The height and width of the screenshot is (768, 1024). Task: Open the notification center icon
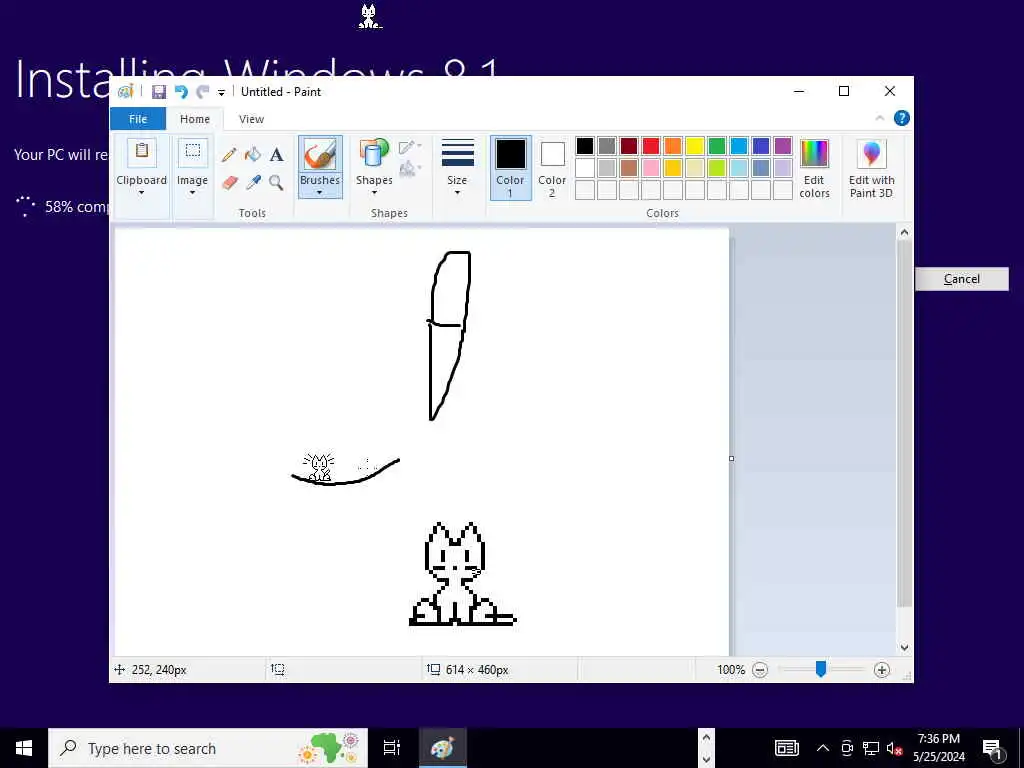tap(993, 749)
